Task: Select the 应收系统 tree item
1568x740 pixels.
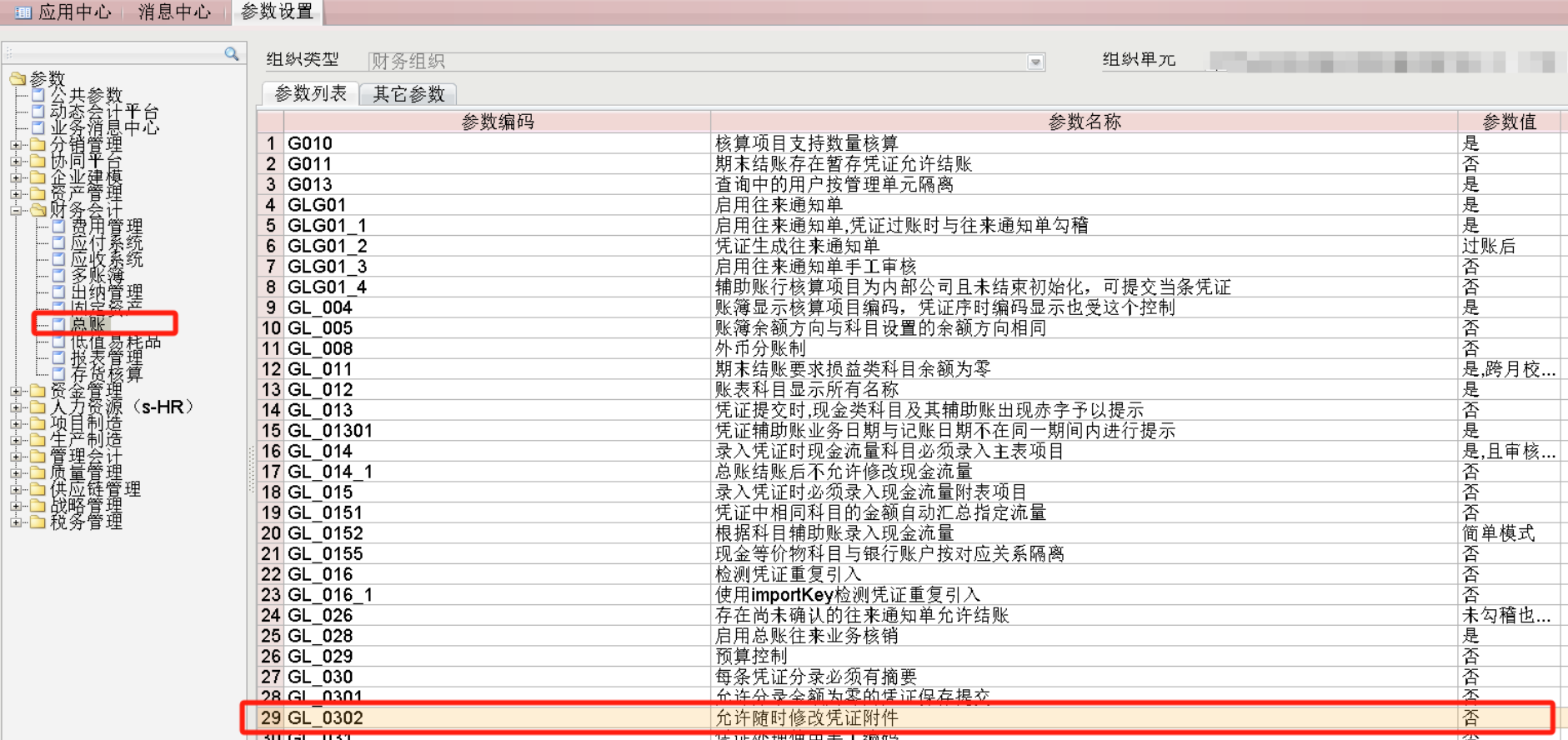Action: pos(106,259)
